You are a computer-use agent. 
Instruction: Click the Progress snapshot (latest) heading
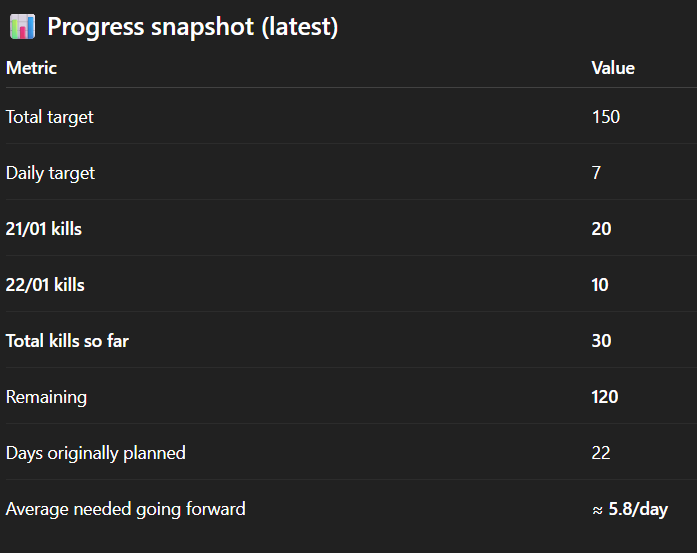point(192,27)
